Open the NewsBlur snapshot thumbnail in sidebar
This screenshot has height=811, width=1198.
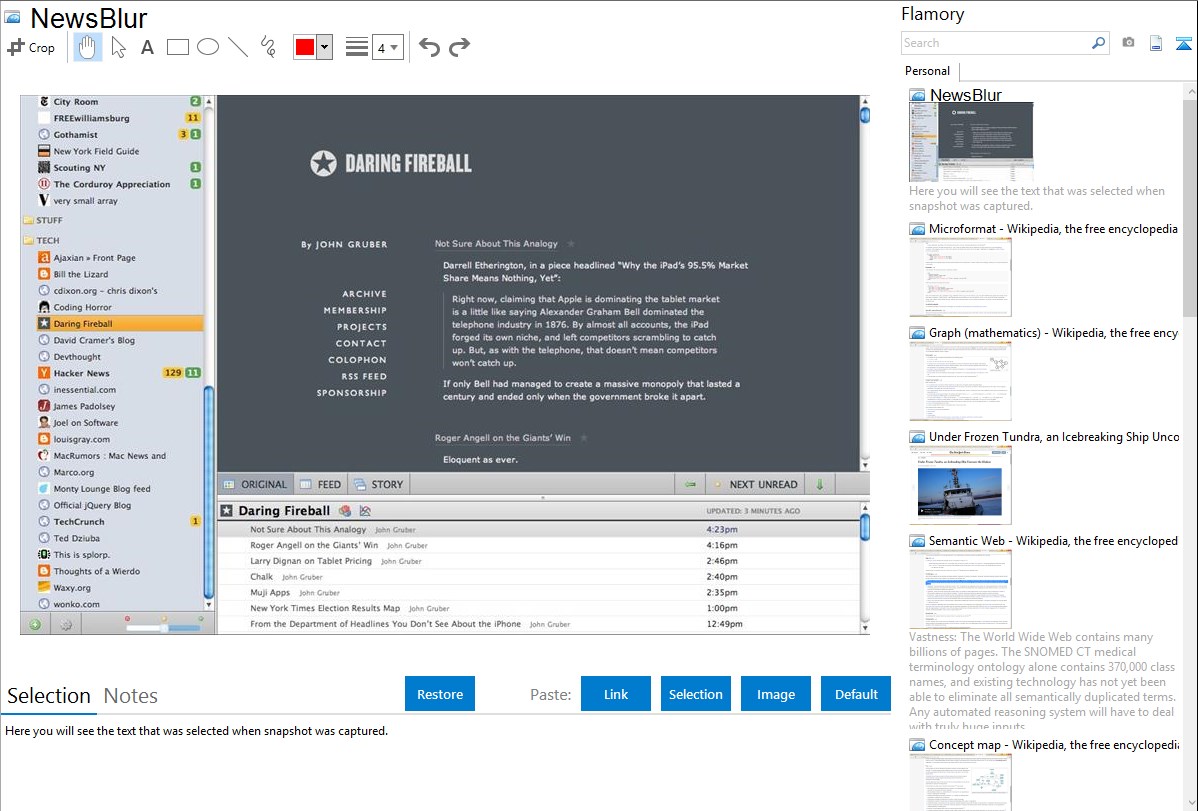coord(971,141)
